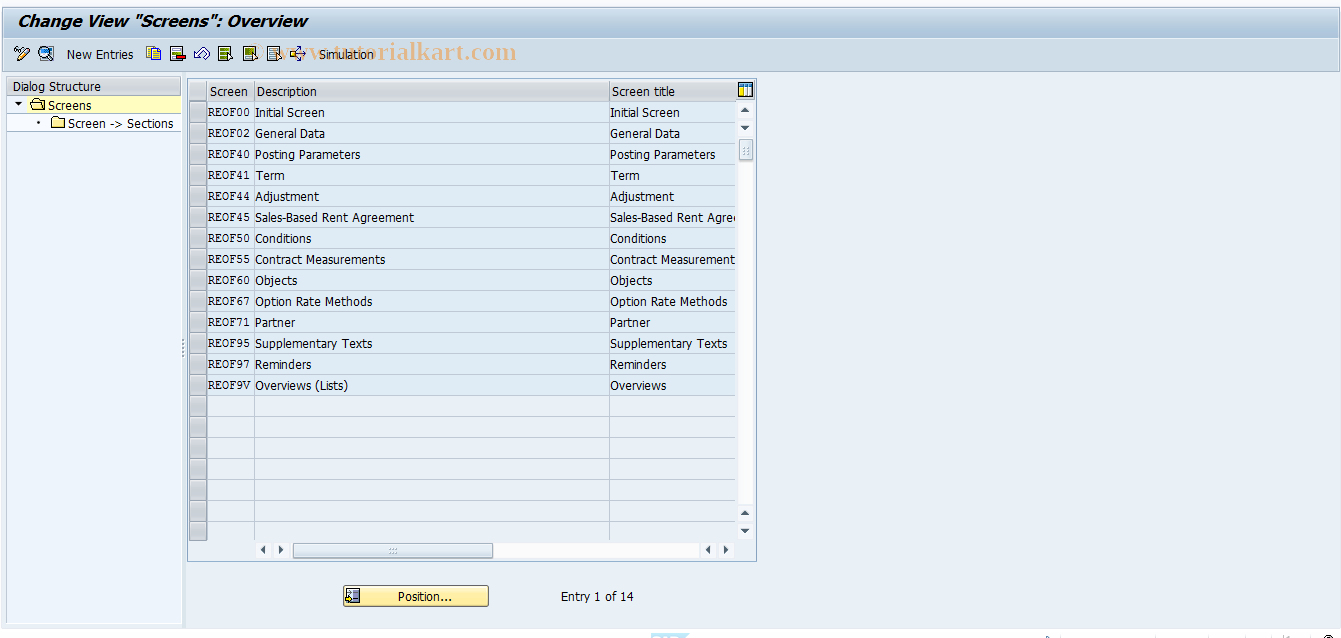Click the Description column header
Screen dimensions: 1341x638
tap(431, 91)
